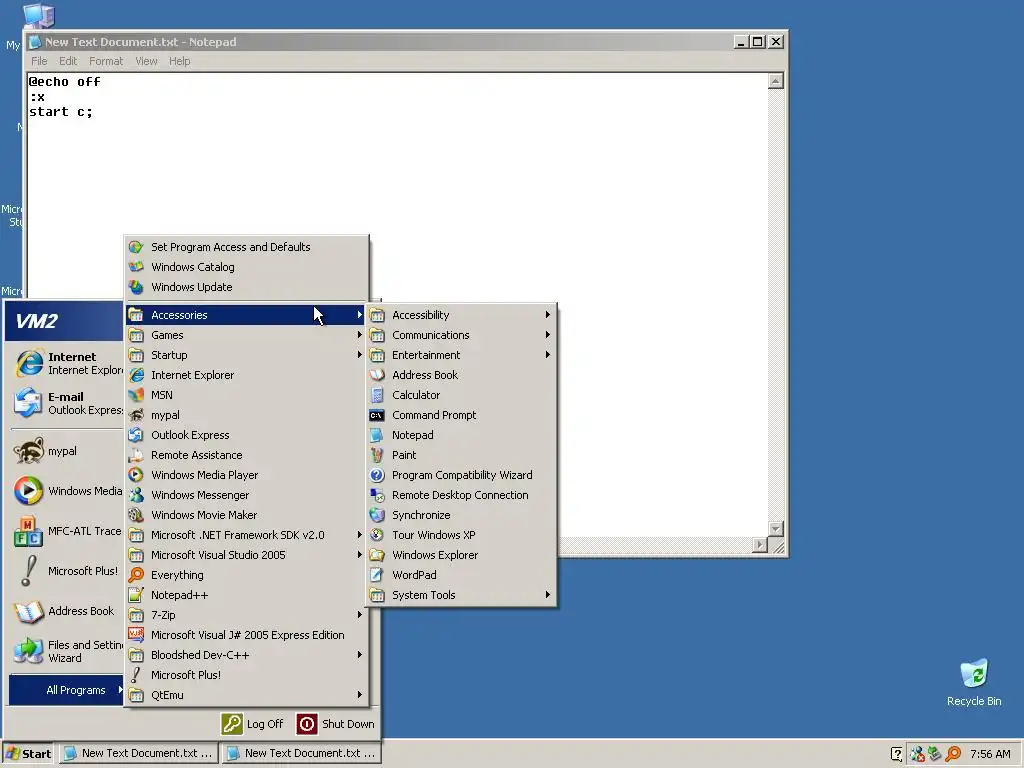Launch MFC-ATL Trace Tool from Start menu
This screenshot has width=1024, height=768.
68,532
